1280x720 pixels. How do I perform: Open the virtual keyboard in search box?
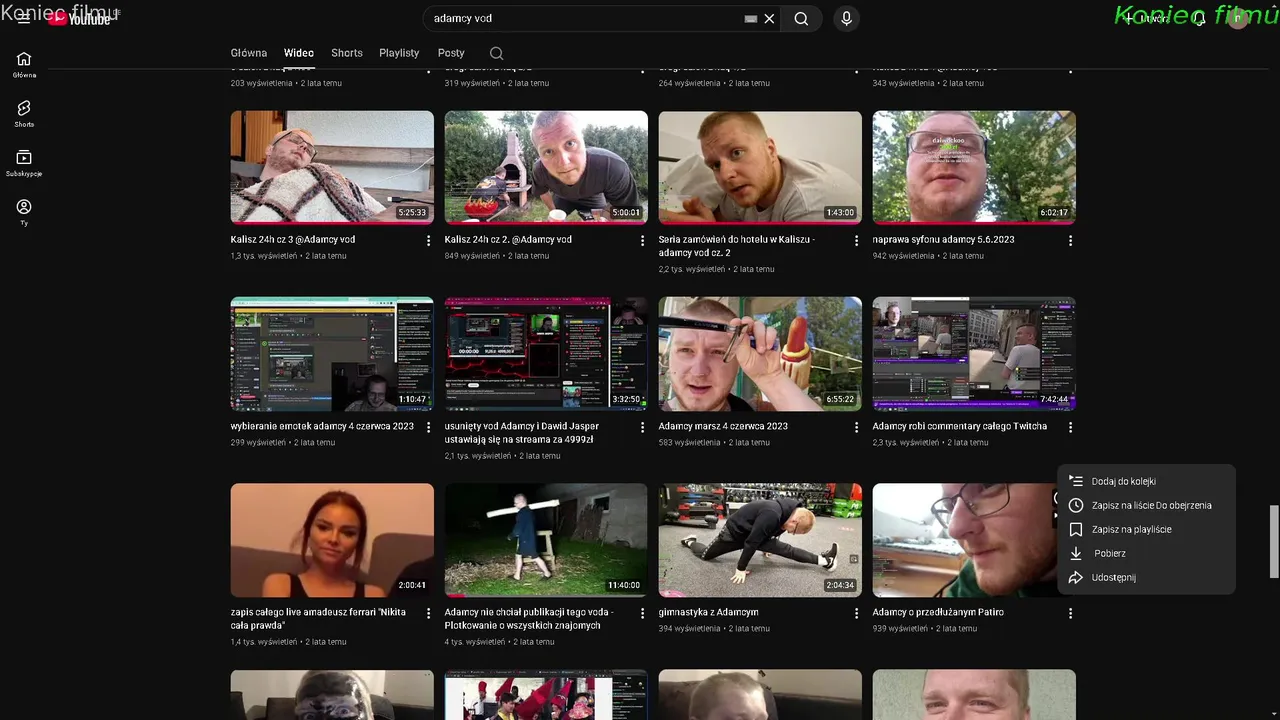tap(751, 18)
